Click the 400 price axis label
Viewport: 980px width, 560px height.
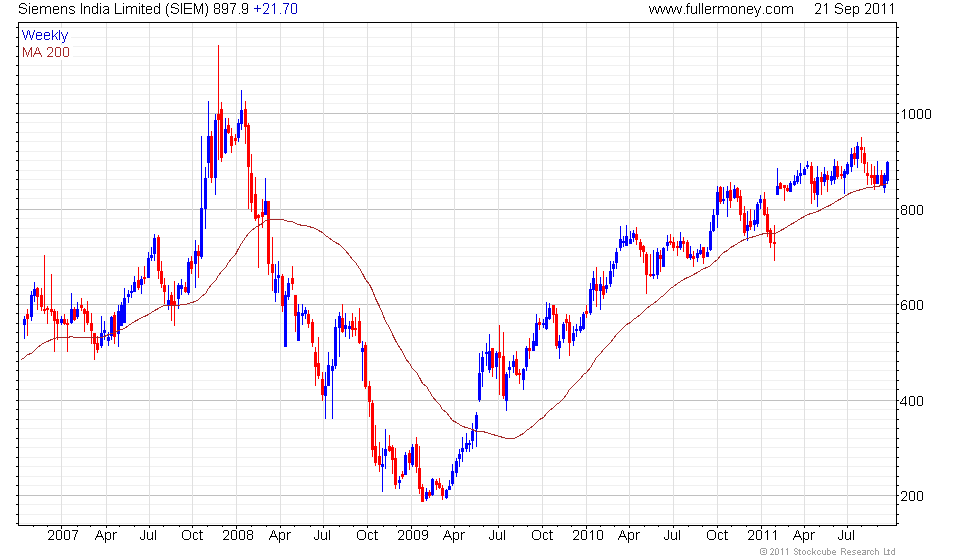(912, 401)
